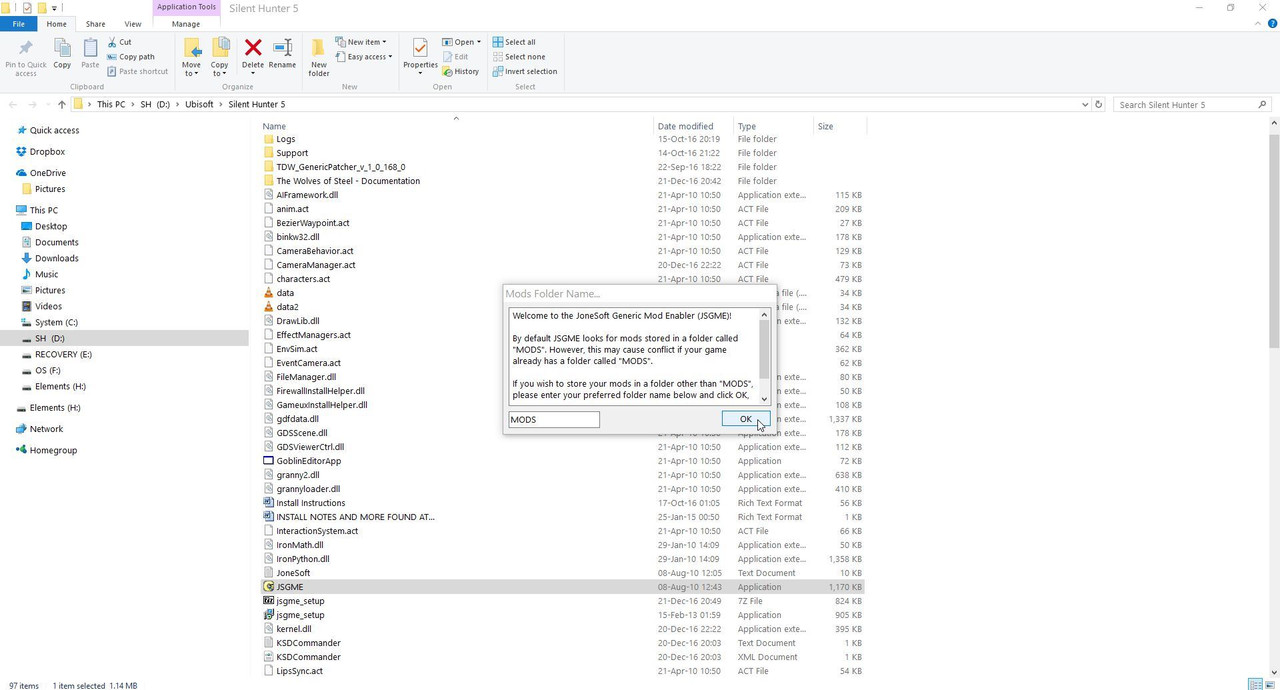
Task: Open the Easy access dropdown
Action: 363,57
